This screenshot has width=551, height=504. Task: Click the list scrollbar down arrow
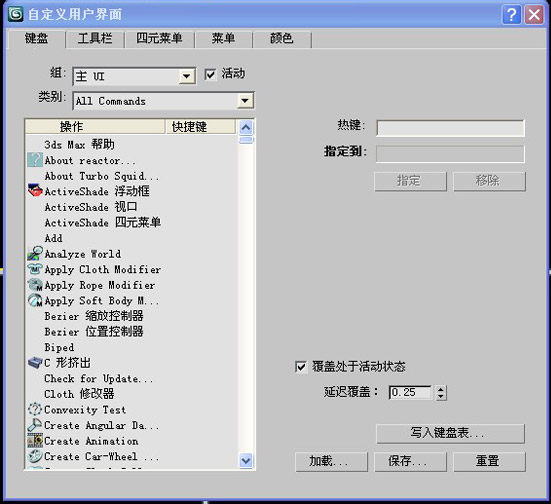(x=246, y=460)
